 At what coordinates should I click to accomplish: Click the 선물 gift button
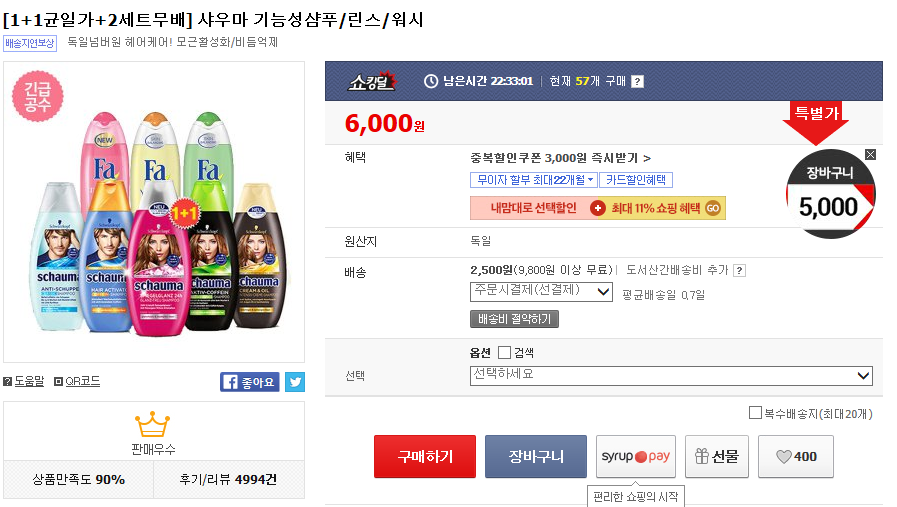[x=716, y=457]
